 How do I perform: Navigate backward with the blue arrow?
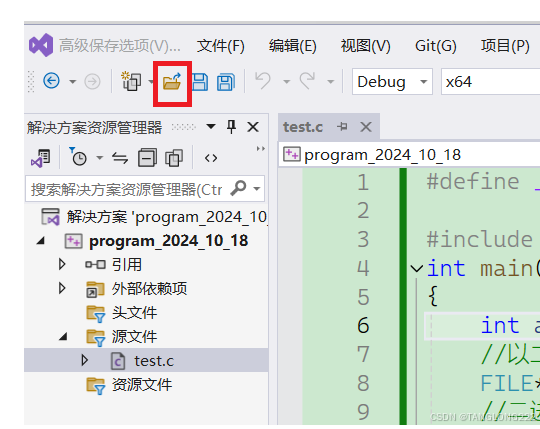tap(51, 81)
